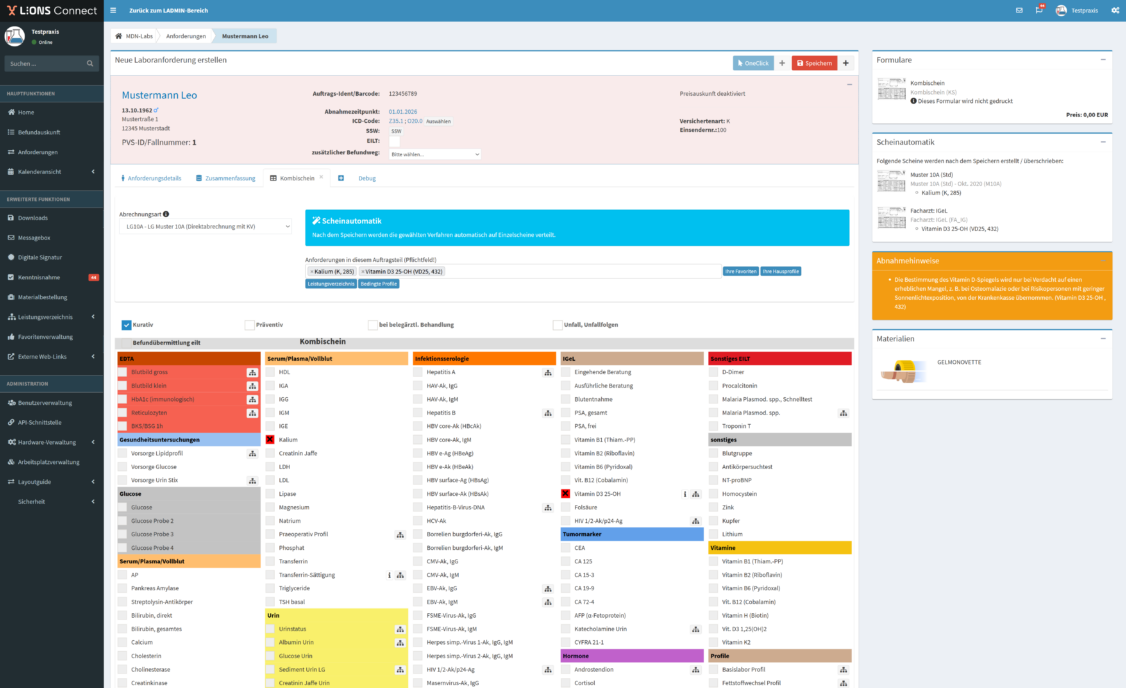Click the info icon next to Vitamin D3 25-OH

click(684, 494)
